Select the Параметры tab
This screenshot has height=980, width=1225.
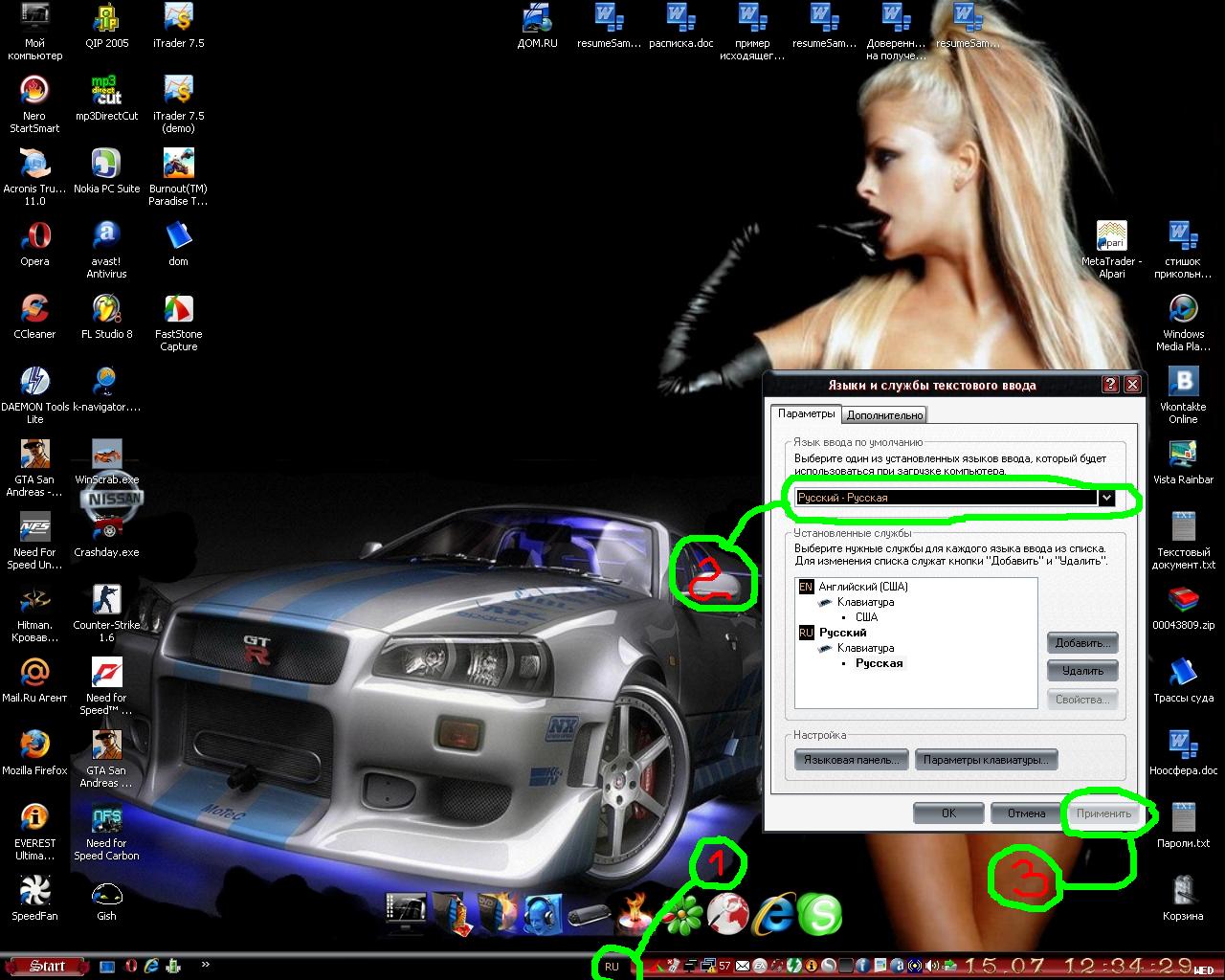point(806,413)
